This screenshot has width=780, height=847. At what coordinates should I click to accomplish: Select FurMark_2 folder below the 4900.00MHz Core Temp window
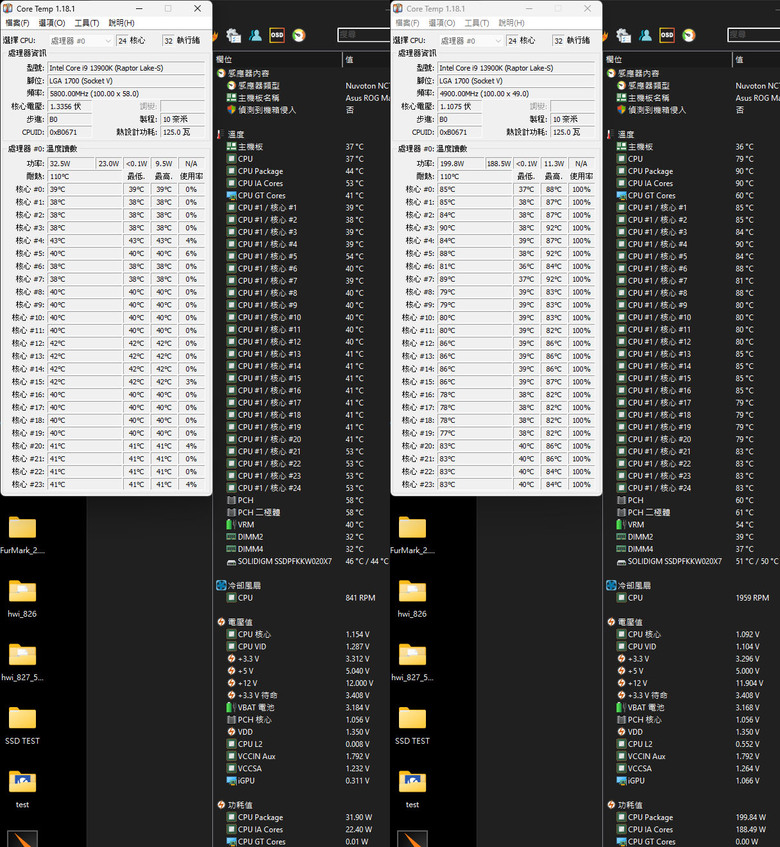[412, 535]
